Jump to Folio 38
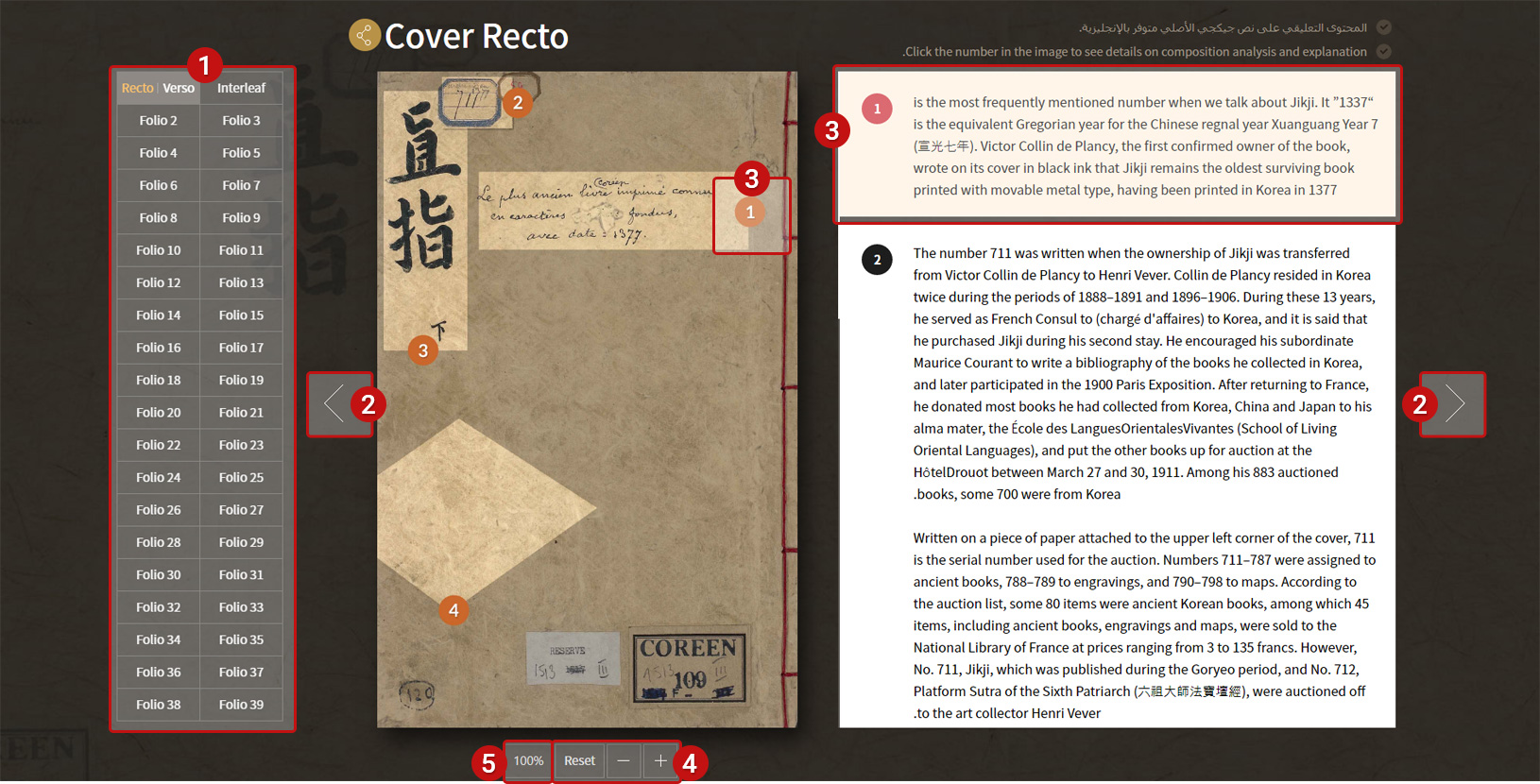Screen dimensions: 1540x784 (x=159, y=704)
